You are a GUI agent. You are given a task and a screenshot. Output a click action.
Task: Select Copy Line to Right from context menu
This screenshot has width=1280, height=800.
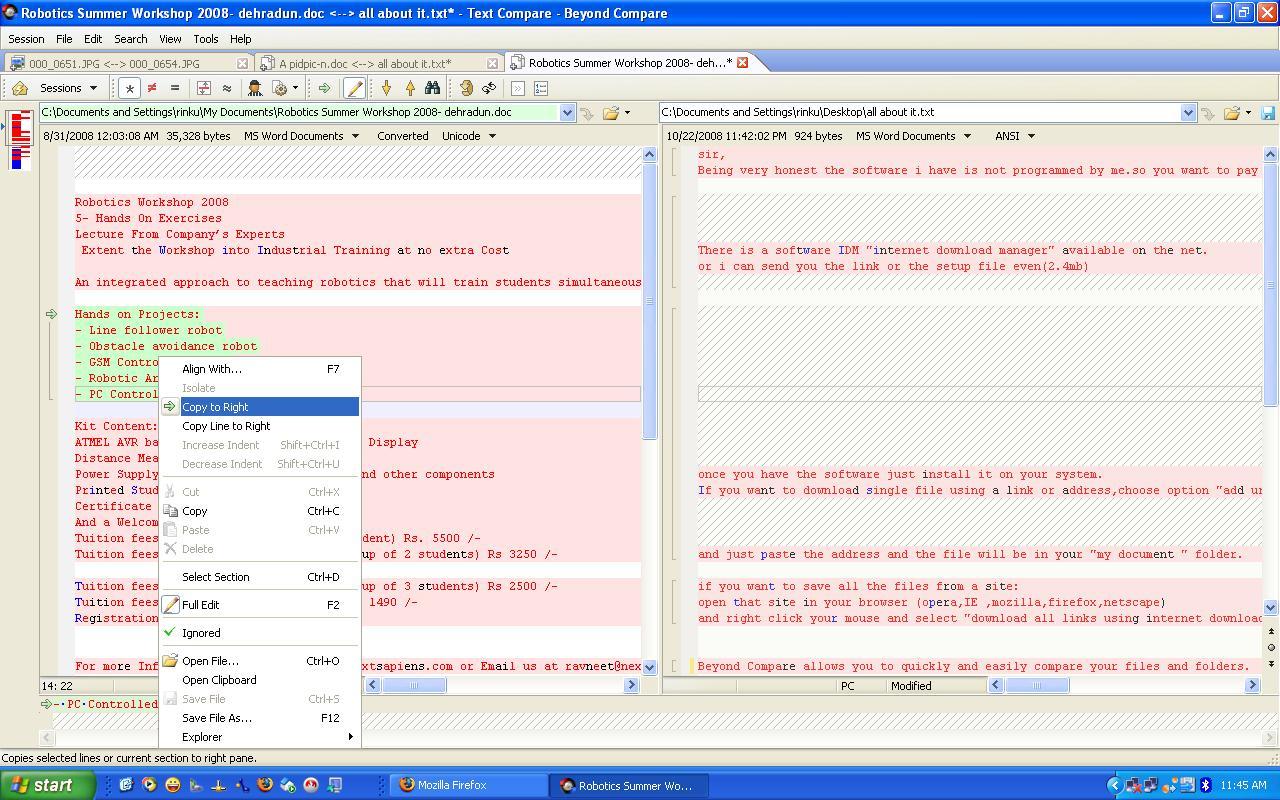click(226, 426)
